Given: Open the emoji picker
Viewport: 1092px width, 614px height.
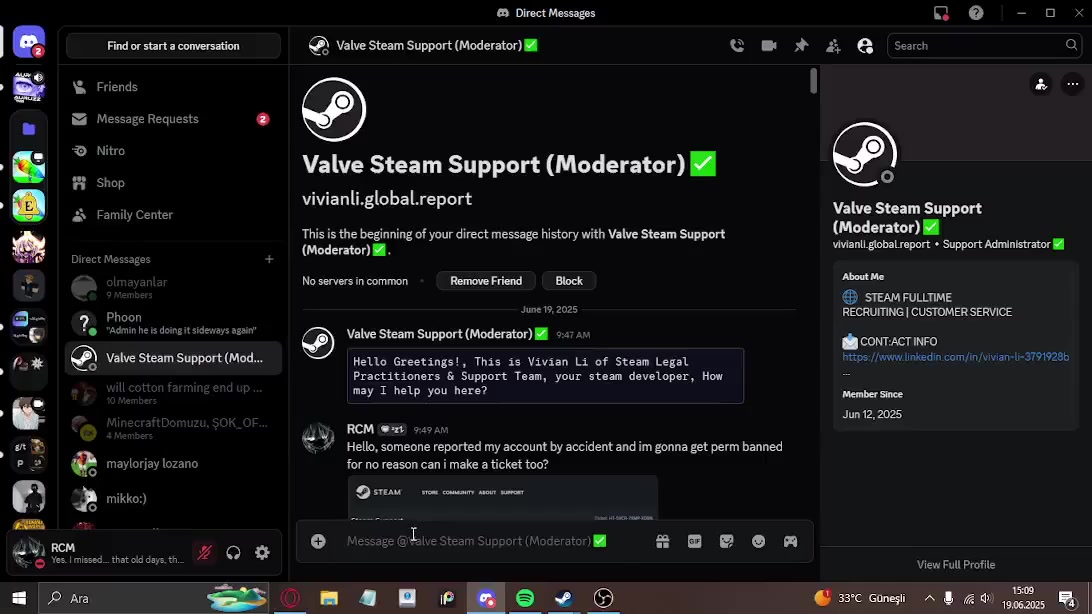Looking at the screenshot, I should coord(758,541).
